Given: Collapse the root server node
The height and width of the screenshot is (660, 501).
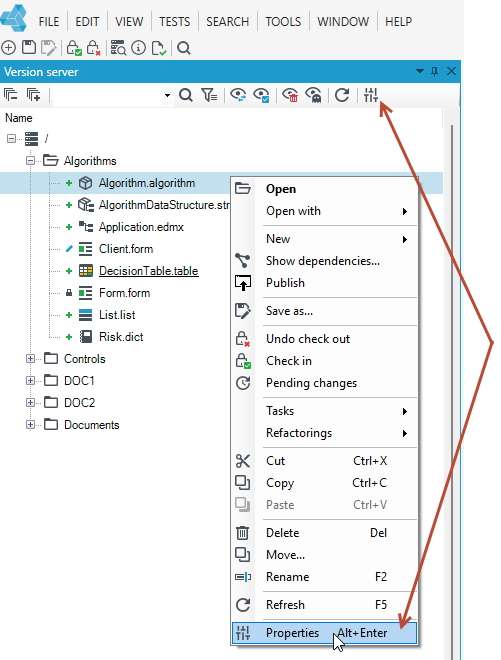Looking at the screenshot, I should [11, 138].
